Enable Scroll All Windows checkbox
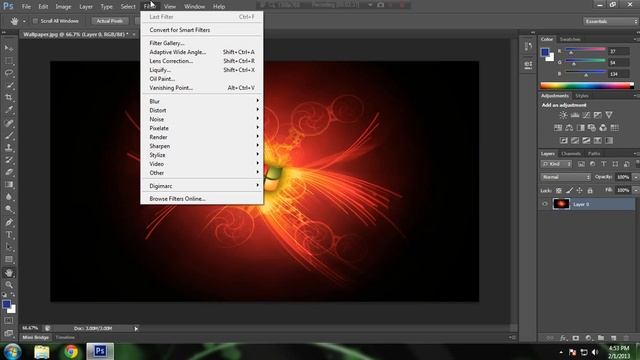640x360 pixels. click(36, 21)
